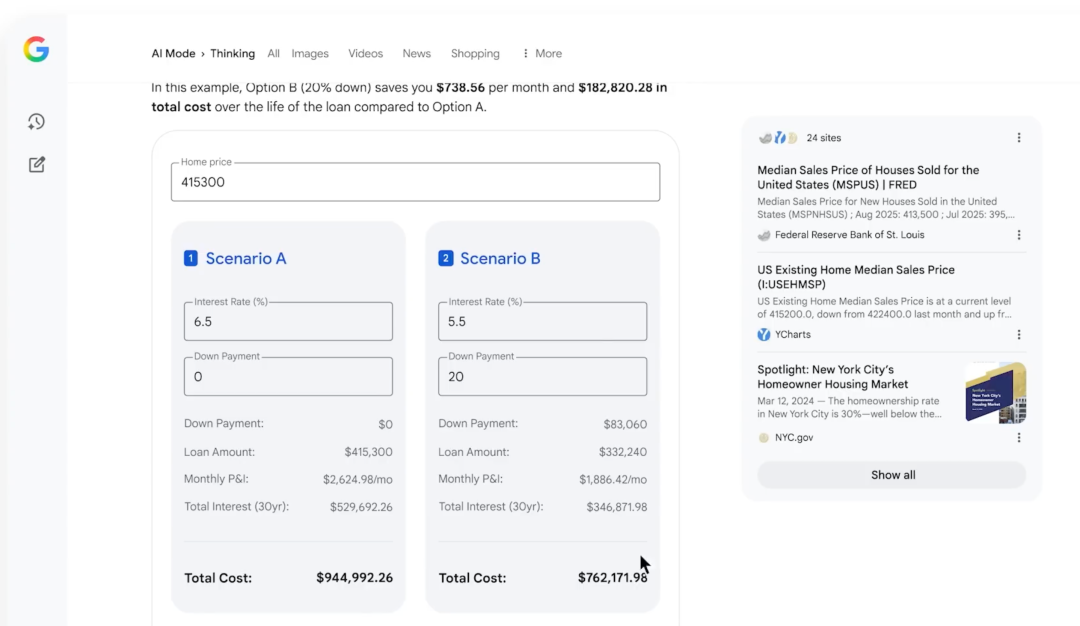Click the Show all sources button
Screen dimensions: 1080x626
tap(892, 475)
